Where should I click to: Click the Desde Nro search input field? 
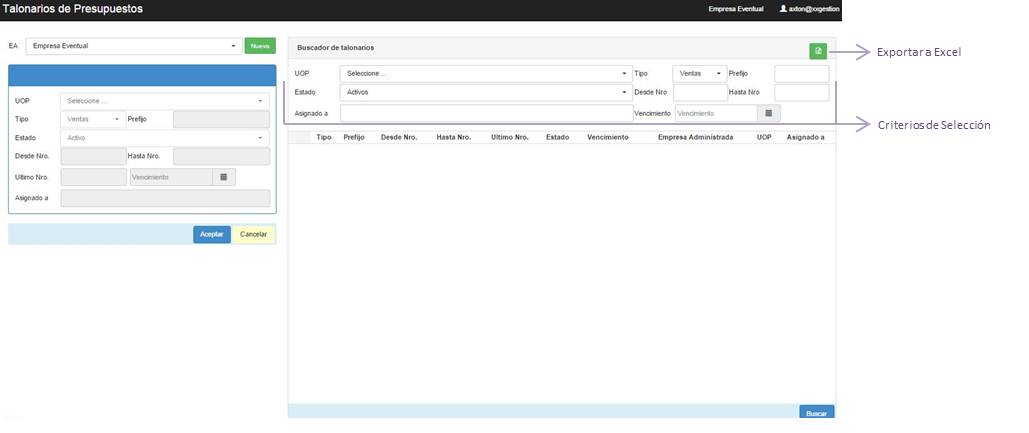(699, 93)
